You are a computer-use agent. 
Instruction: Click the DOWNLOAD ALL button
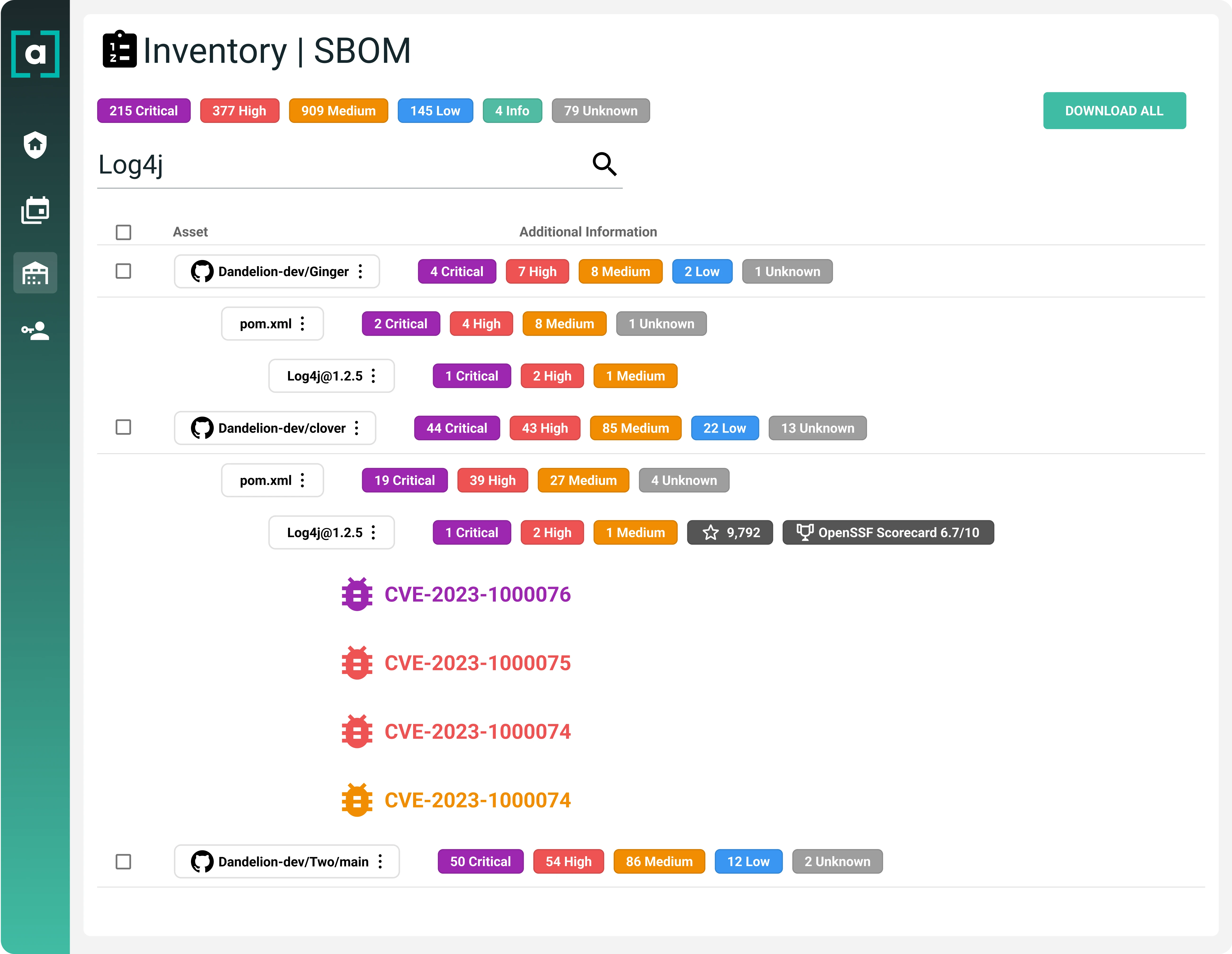click(1114, 111)
